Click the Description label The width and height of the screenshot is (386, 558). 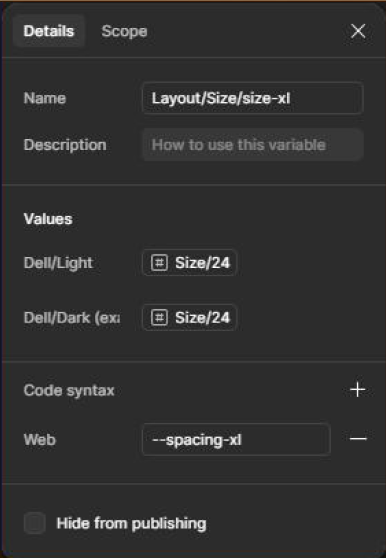click(x=65, y=145)
